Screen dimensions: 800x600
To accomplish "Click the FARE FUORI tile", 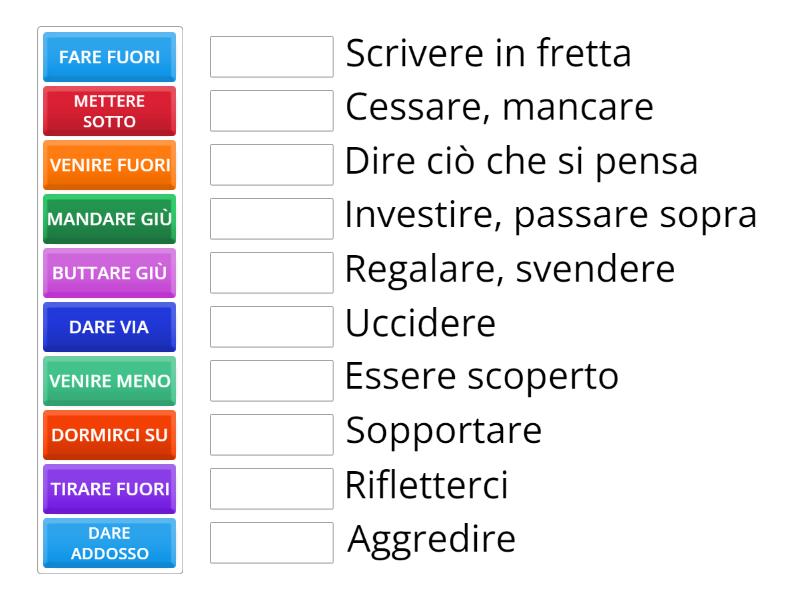I will pyautogui.click(x=110, y=57).
